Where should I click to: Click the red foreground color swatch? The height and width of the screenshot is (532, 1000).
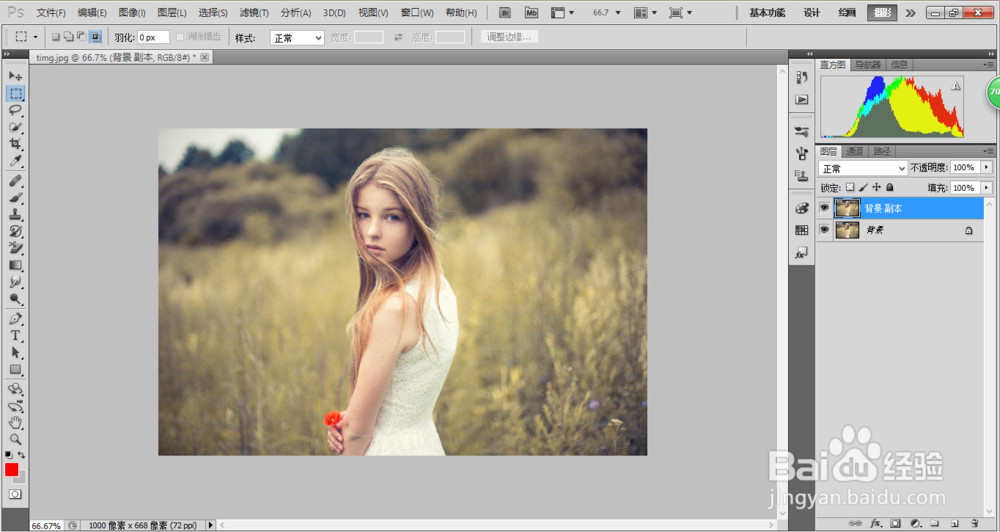click(x=11, y=470)
